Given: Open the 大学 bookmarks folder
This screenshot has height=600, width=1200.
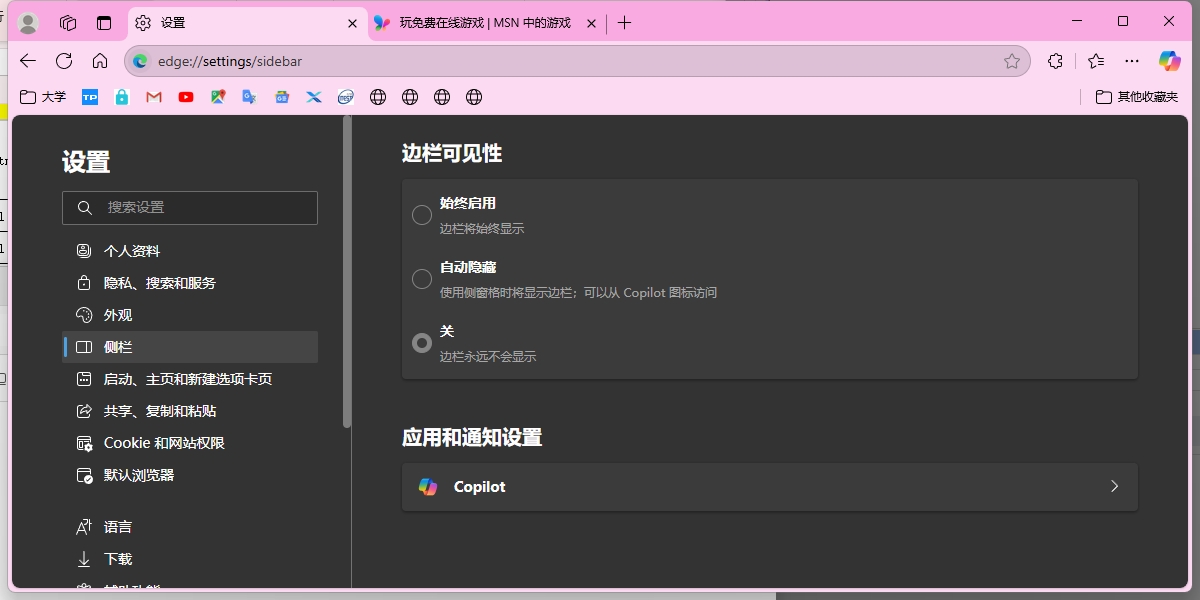Looking at the screenshot, I should (x=44, y=97).
